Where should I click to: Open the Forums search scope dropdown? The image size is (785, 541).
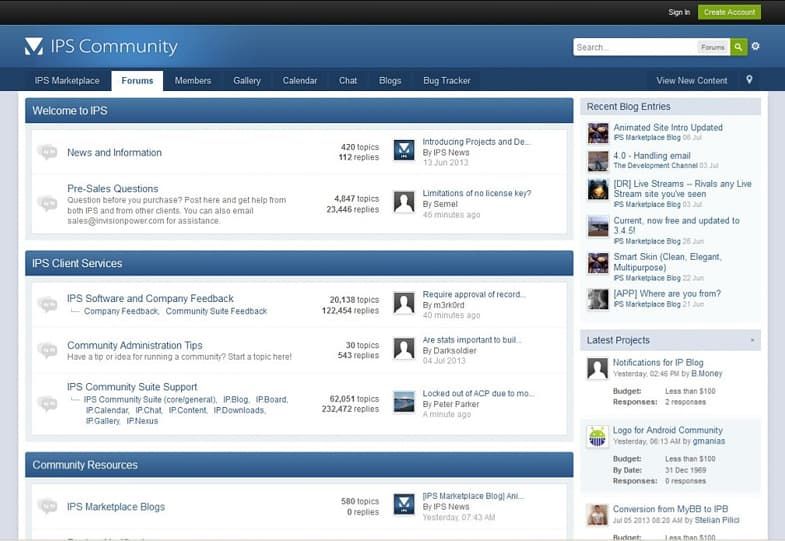[713, 47]
